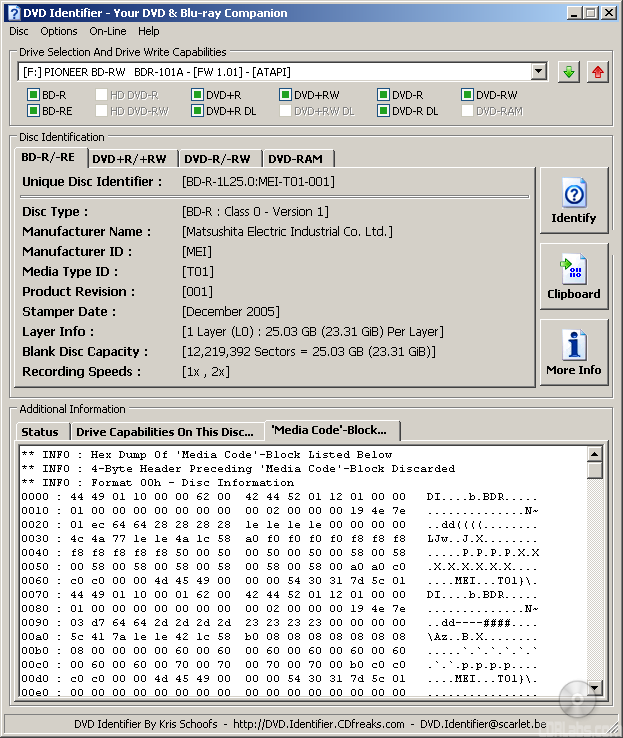Click the green down arrow drive button
The width and height of the screenshot is (623, 738).
[x=569, y=72]
